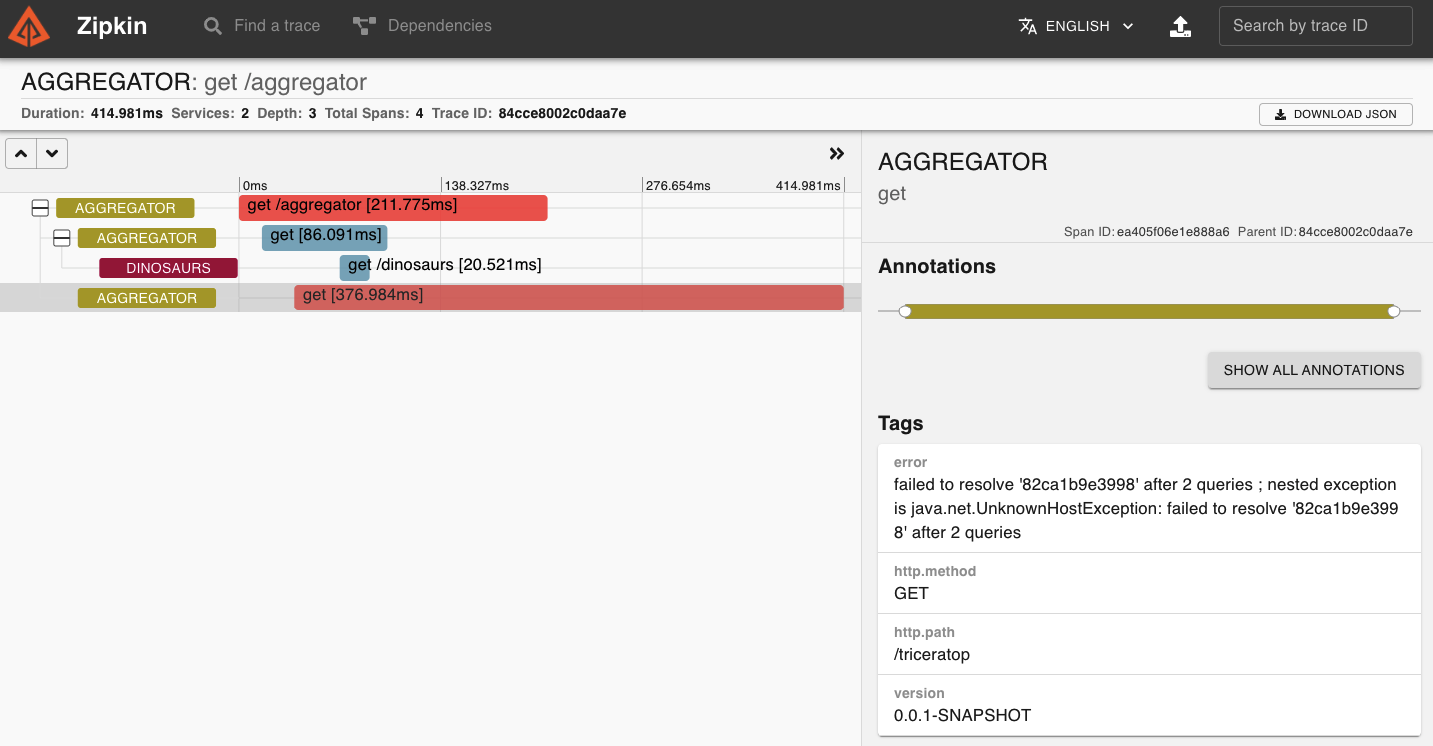Screen dimensions: 1433x746
Task: Click the translate language icon
Action: (1028, 26)
